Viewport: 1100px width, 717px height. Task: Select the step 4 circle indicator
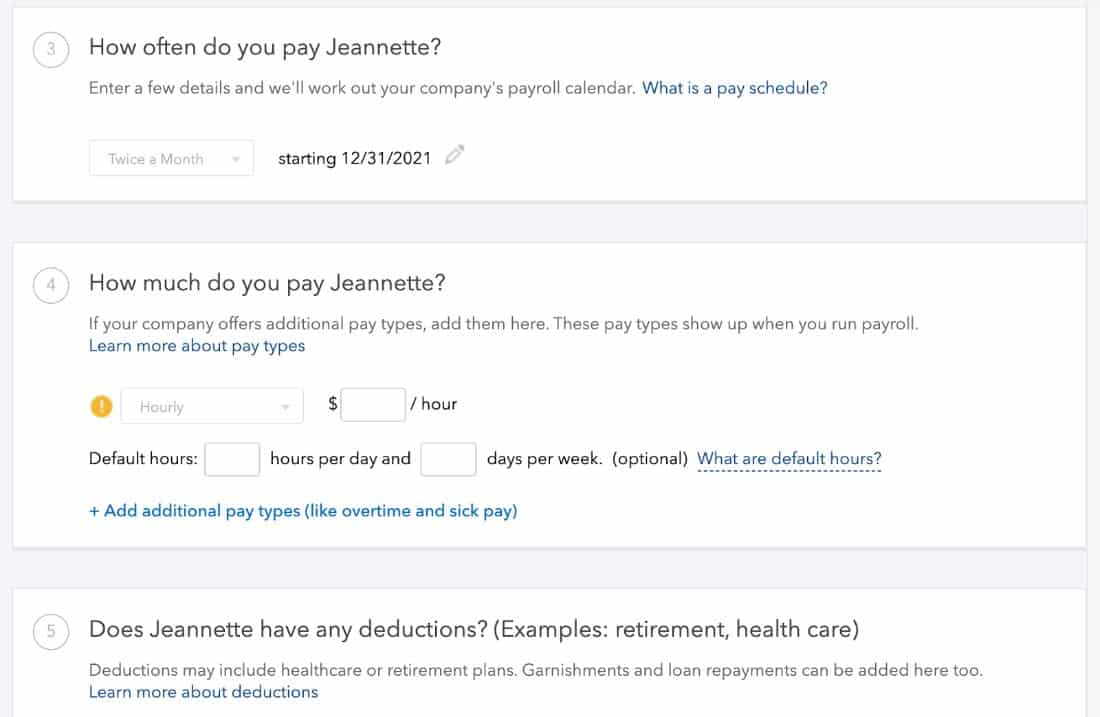point(51,285)
